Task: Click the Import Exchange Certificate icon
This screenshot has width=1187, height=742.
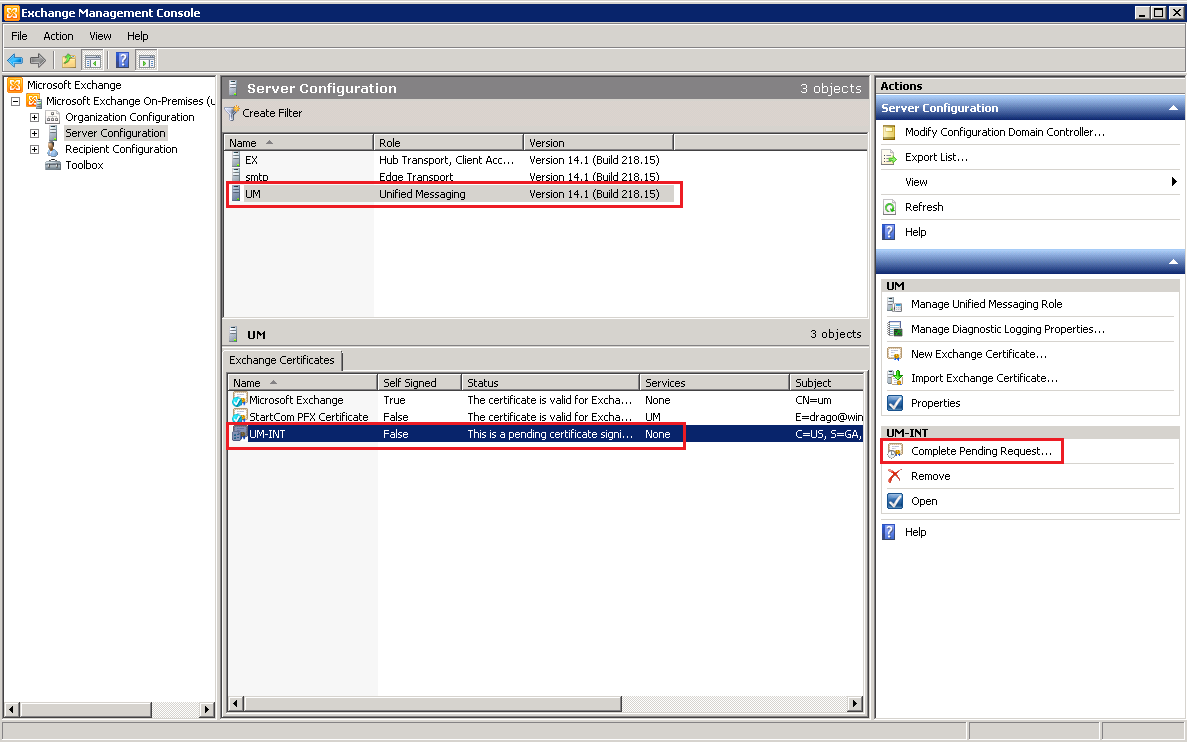Action: click(x=895, y=378)
